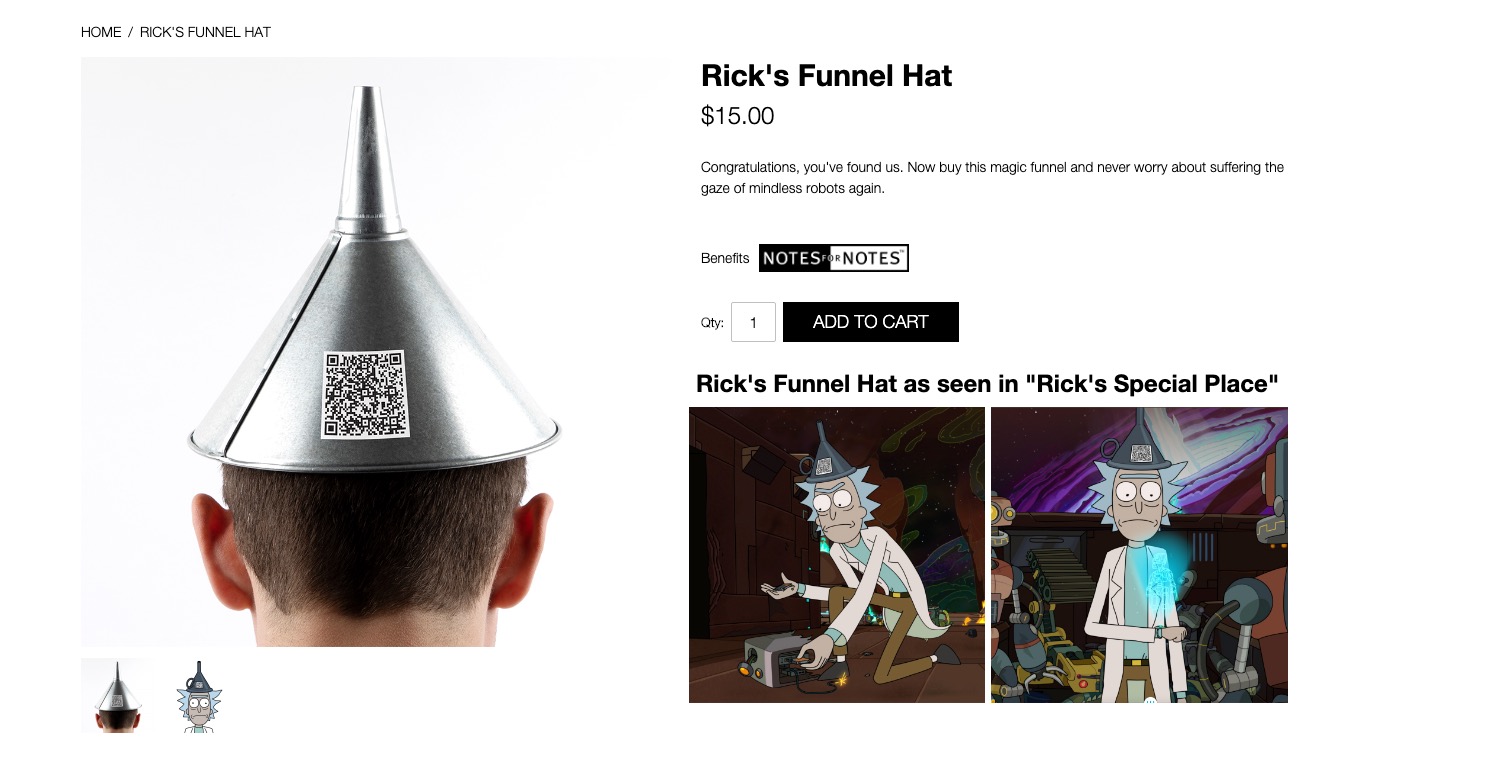Select the cartoon Rick thumbnail
This screenshot has height=771, width=1497.
click(198, 695)
